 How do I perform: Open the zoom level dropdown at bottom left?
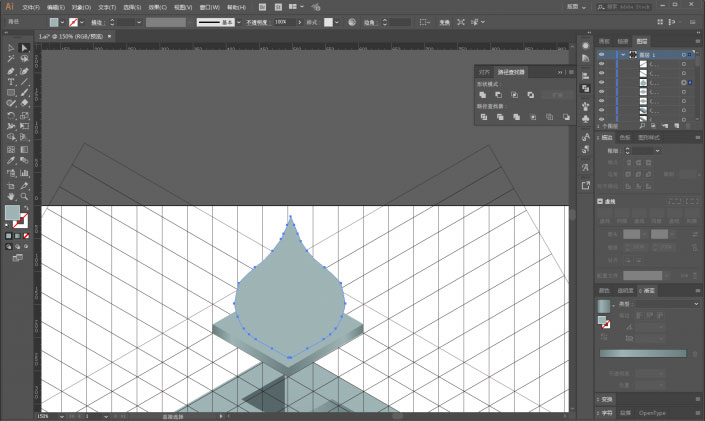[x=62, y=417]
